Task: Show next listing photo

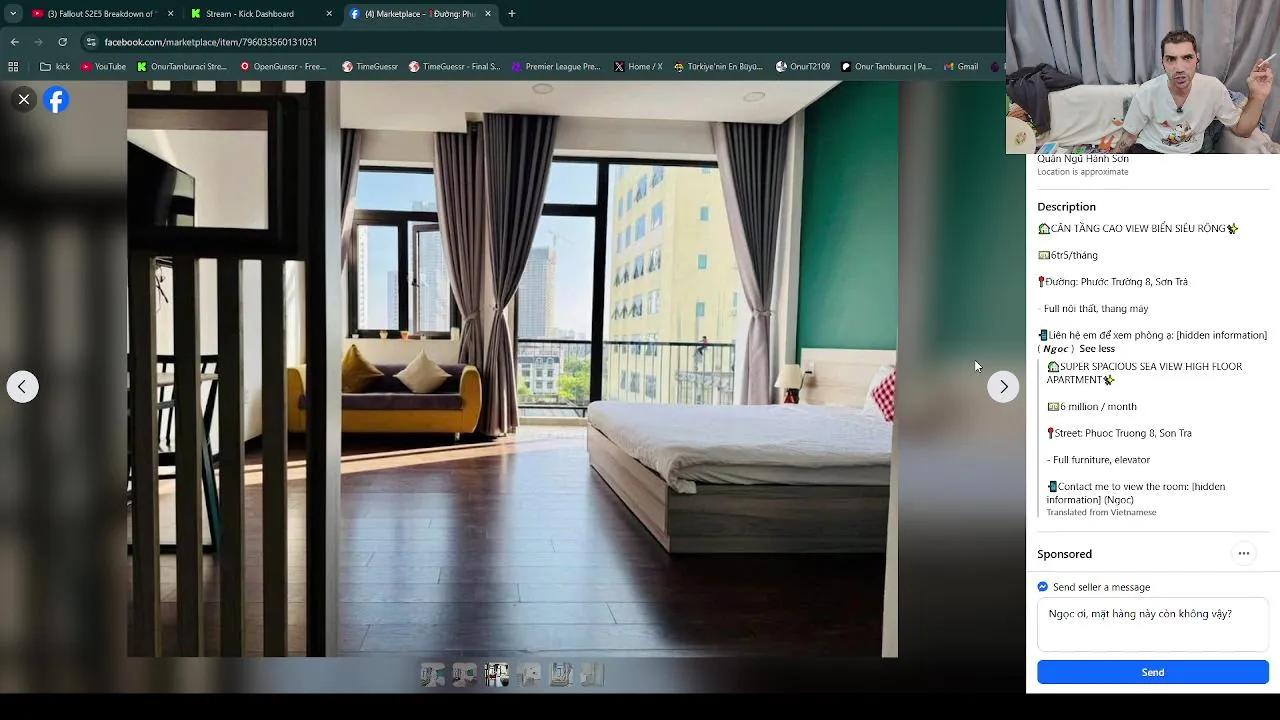Action: pyautogui.click(x=1003, y=387)
